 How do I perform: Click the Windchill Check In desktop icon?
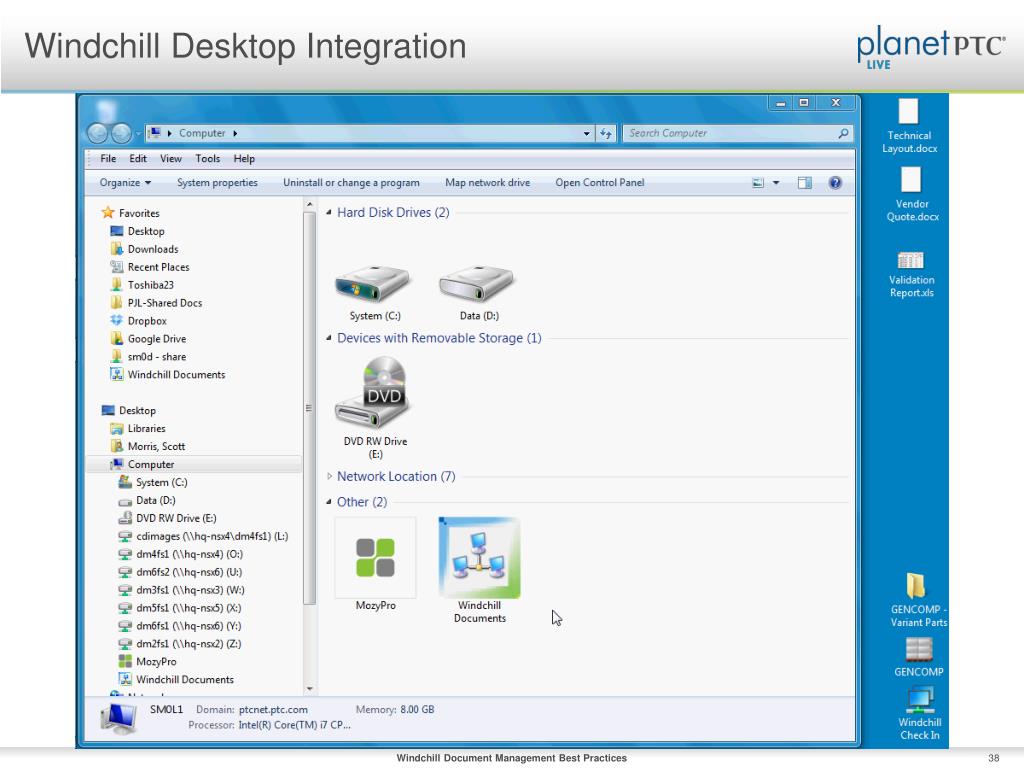click(x=920, y=713)
